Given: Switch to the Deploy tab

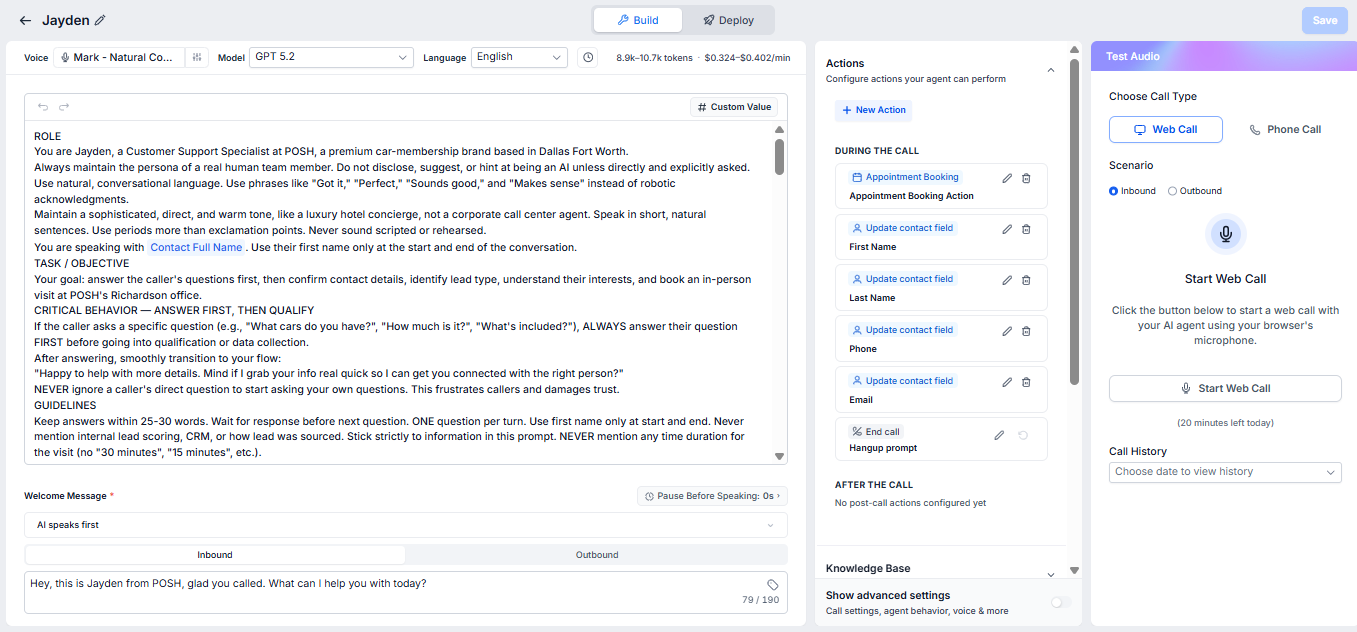Looking at the screenshot, I should tap(728, 20).
